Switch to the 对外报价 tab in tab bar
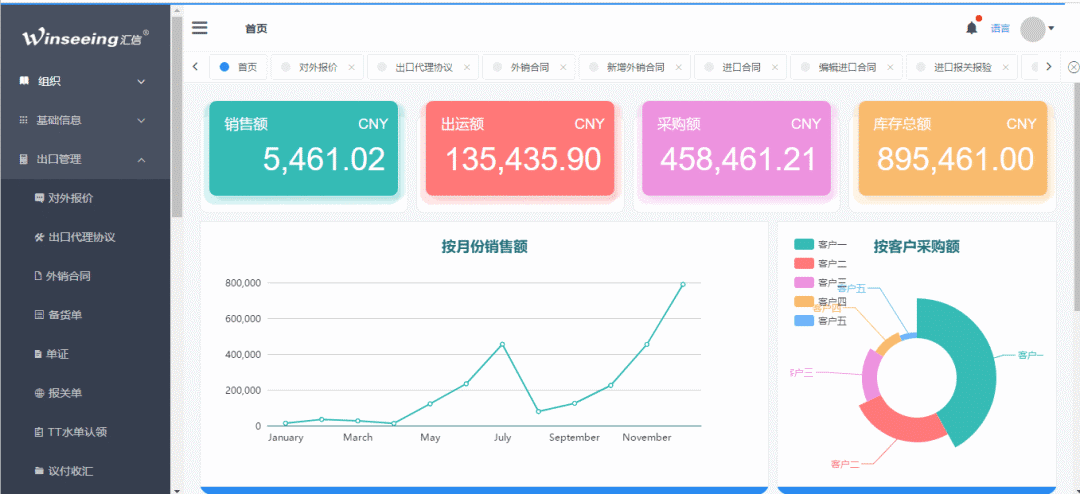The image size is (1080, 494). (x=318, y=67)
